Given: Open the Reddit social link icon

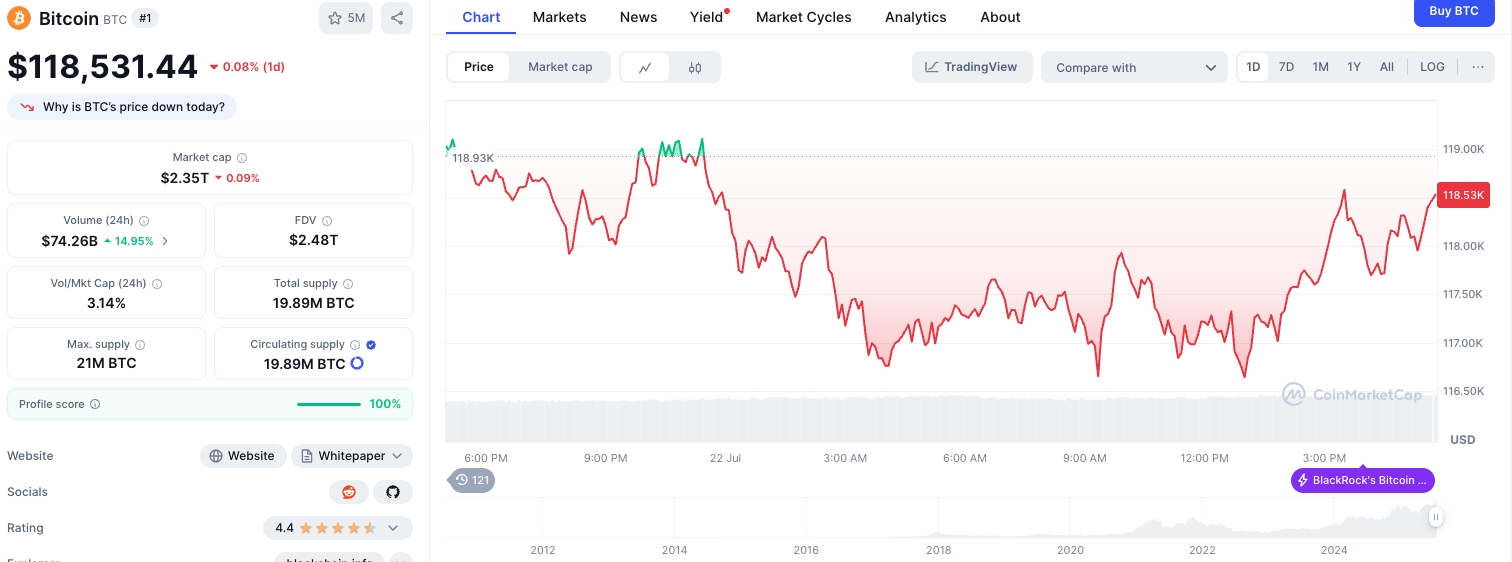Looking at the screenshot, I should pyautogui.click(x=348, y=492).
